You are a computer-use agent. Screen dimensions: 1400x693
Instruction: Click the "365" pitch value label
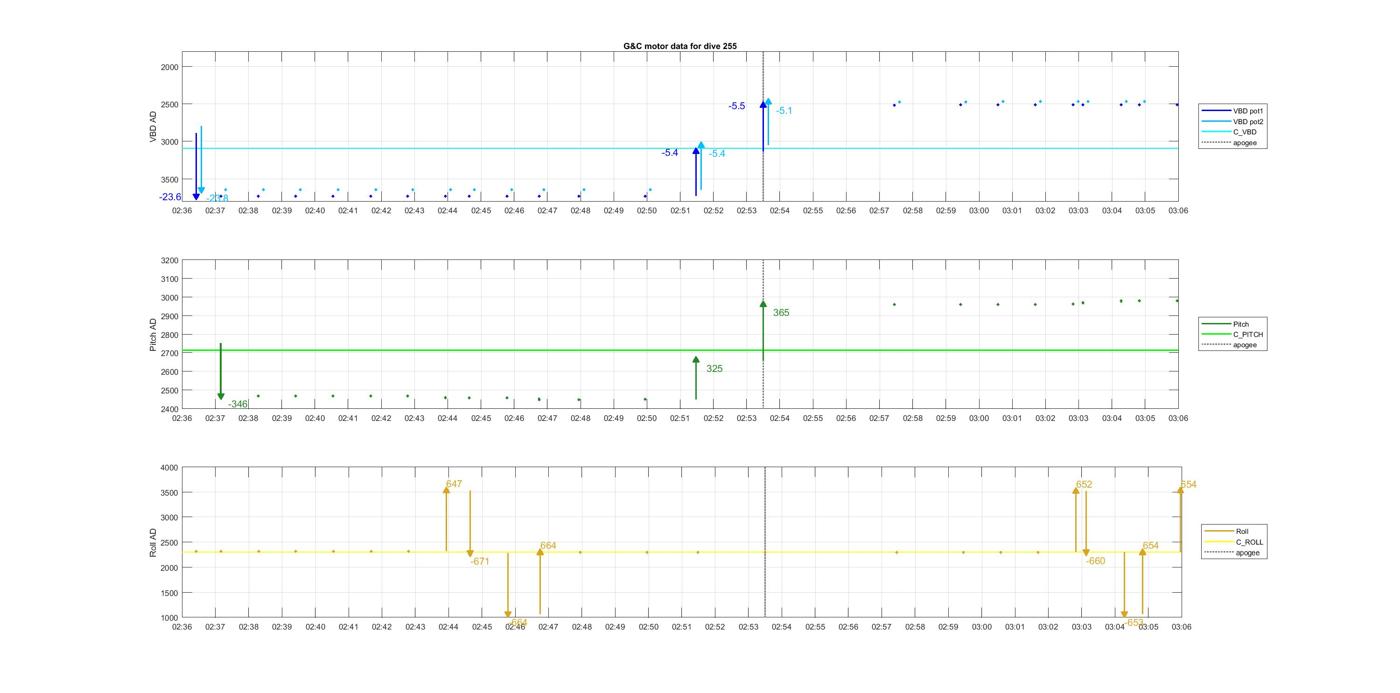click(x=781, y=313)
